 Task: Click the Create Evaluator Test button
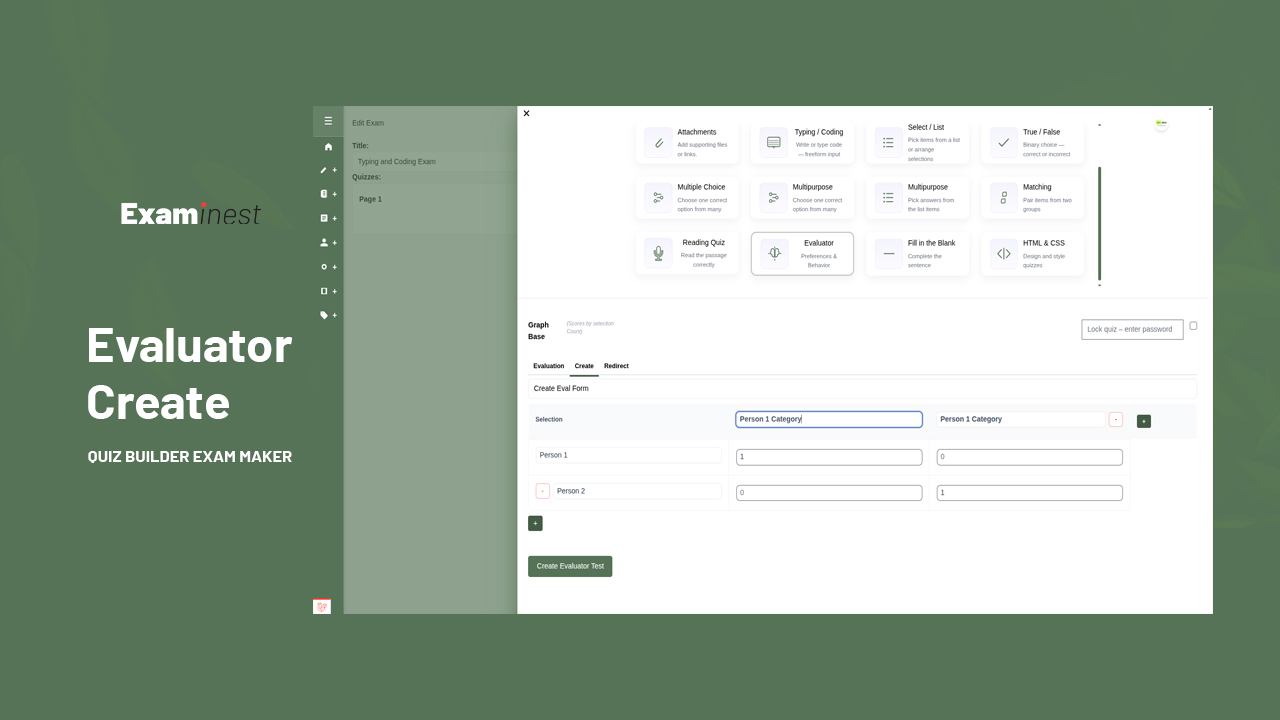pyautogui.click(x=570, y=566)
